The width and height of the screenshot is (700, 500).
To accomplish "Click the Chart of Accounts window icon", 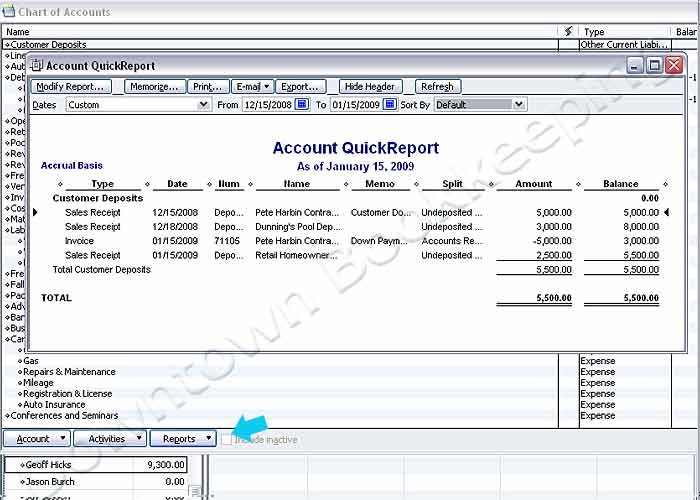I will 8,10.
